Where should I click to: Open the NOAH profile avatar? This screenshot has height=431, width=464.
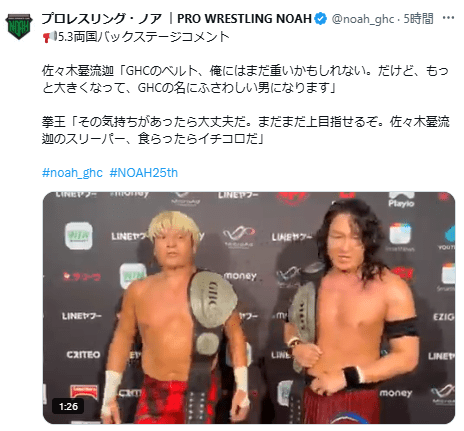coord(19,27)
